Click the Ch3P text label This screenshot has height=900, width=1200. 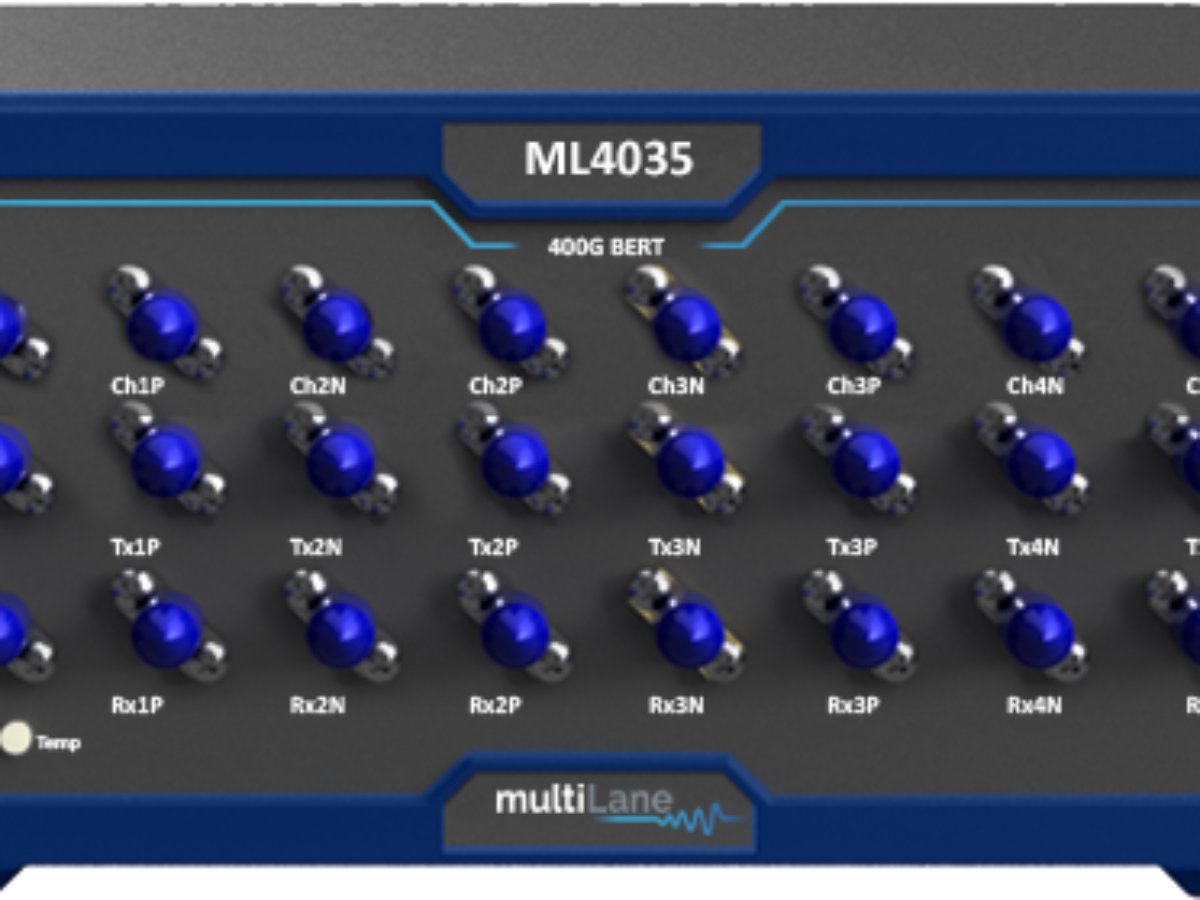click(853, 386)
